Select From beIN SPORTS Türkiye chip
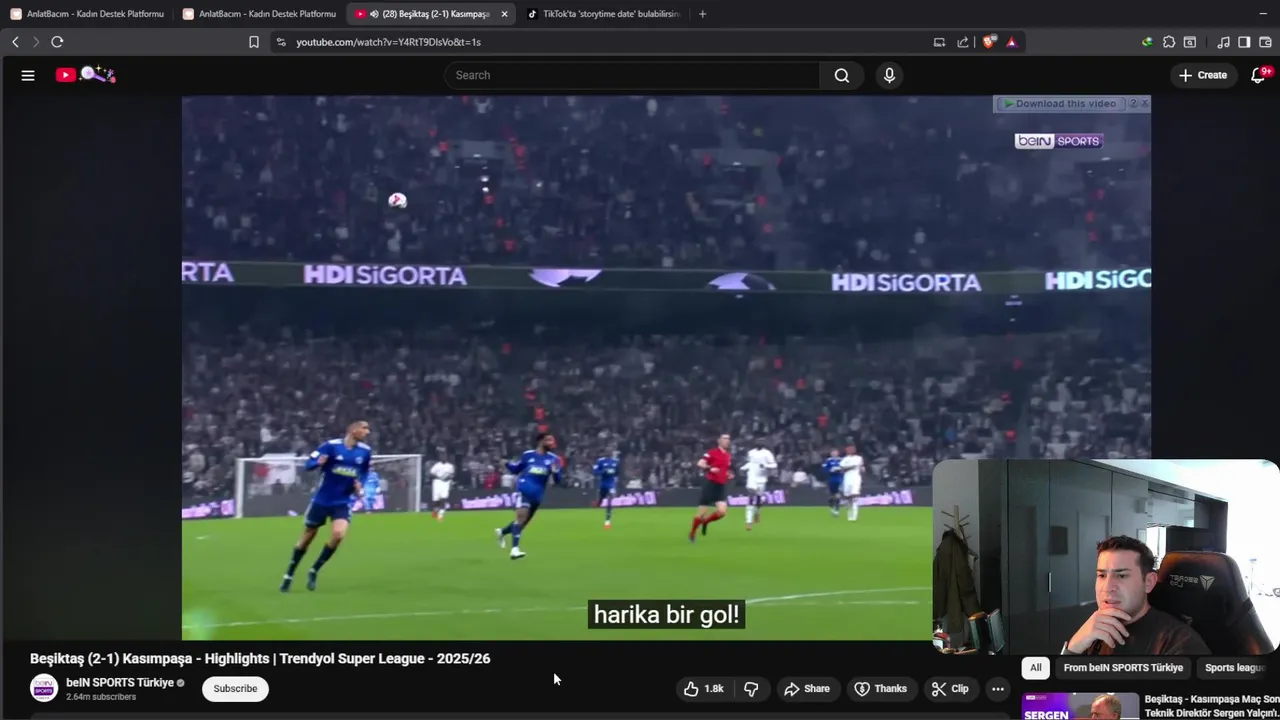This screenshot has height=720, width=1280. coord(1123,668)
